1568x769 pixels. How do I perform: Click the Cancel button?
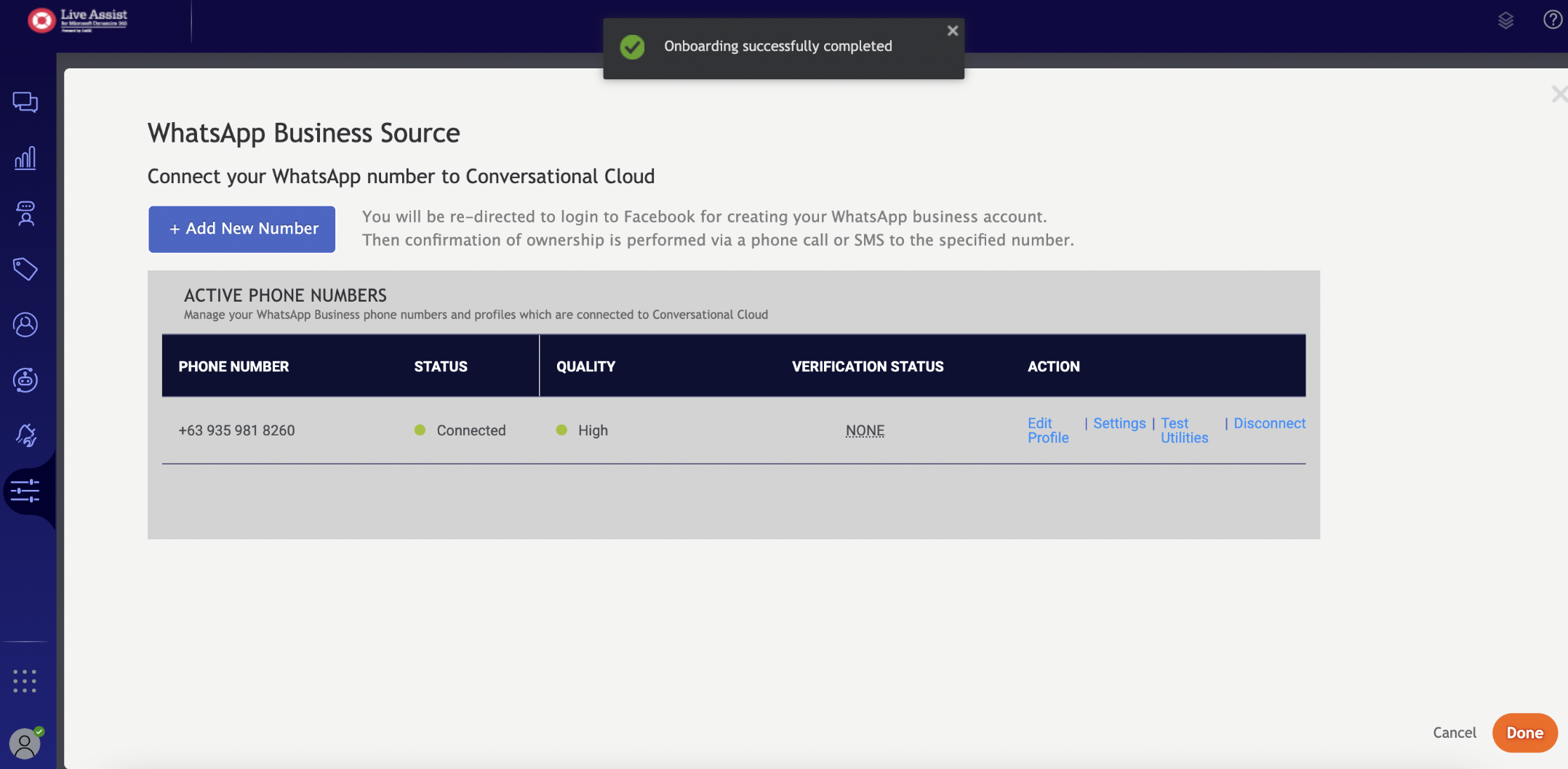1454,733
